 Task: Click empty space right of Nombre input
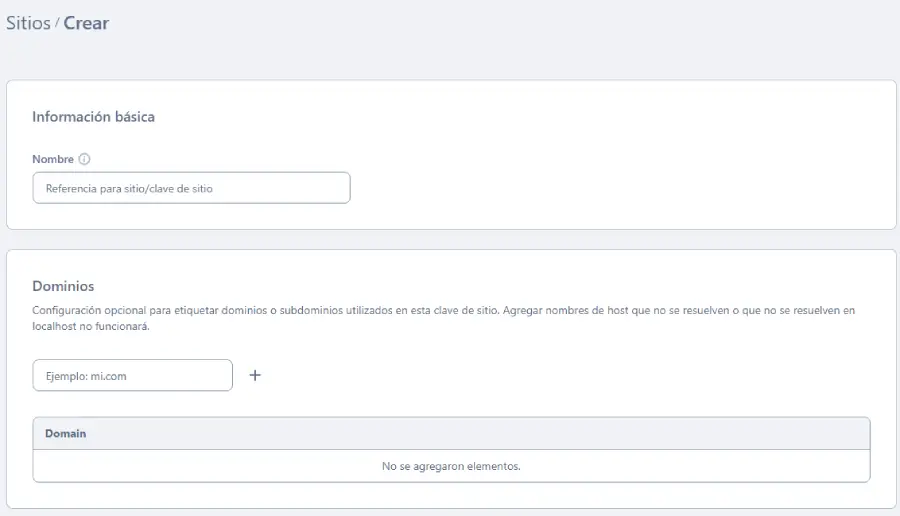coord(600,188)
